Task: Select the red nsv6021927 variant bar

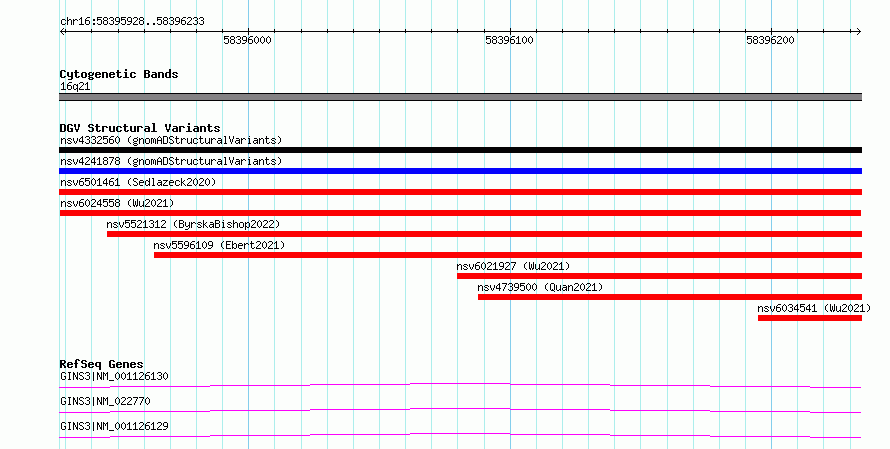Action: 659,276
